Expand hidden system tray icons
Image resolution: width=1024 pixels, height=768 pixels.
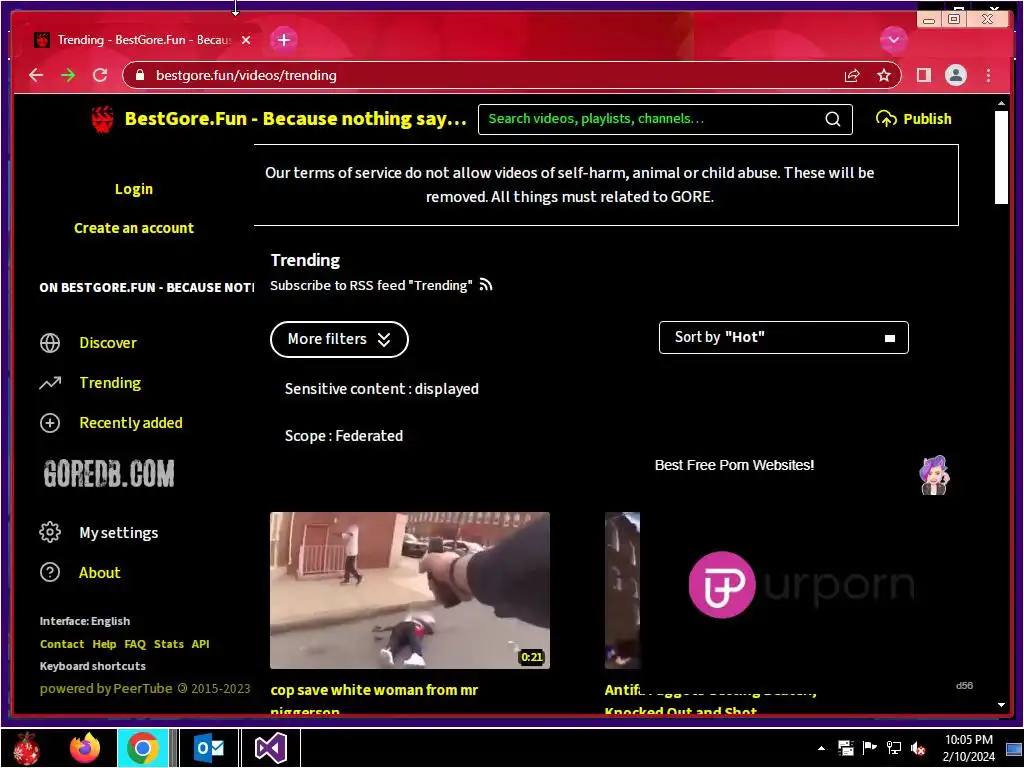pos(821,748)
